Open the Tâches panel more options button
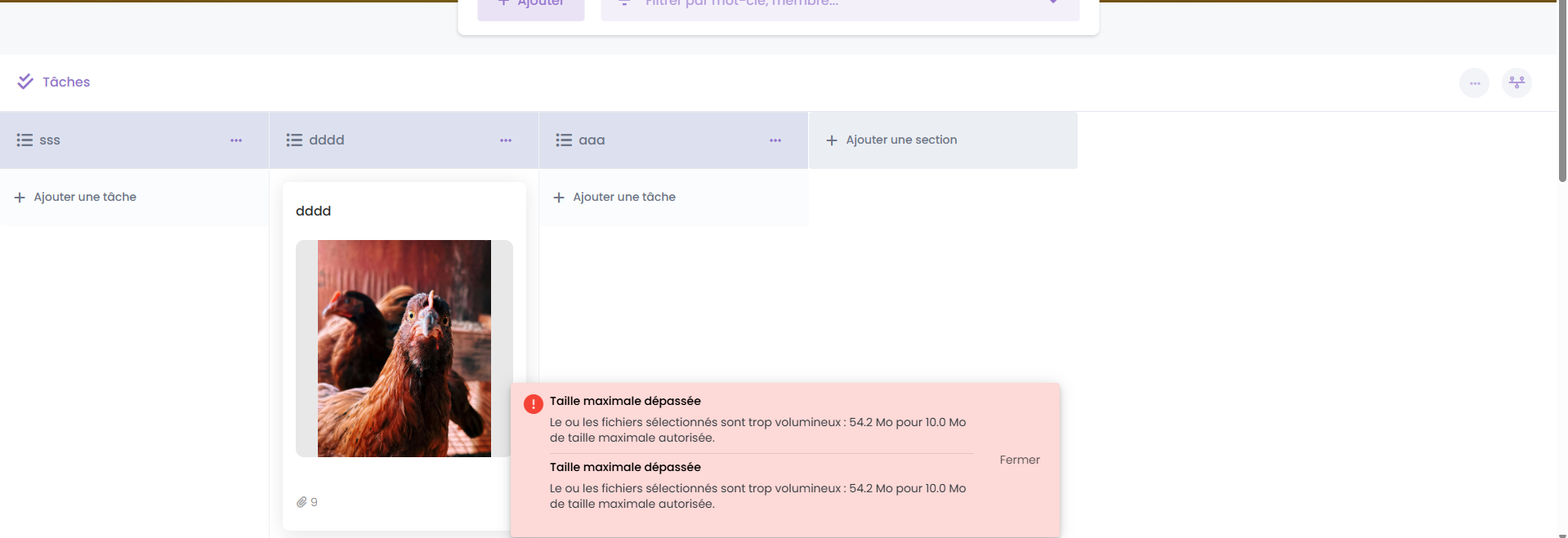Image resolution: width=1568 pixels, height=538 pixels. pos(1474,82)
